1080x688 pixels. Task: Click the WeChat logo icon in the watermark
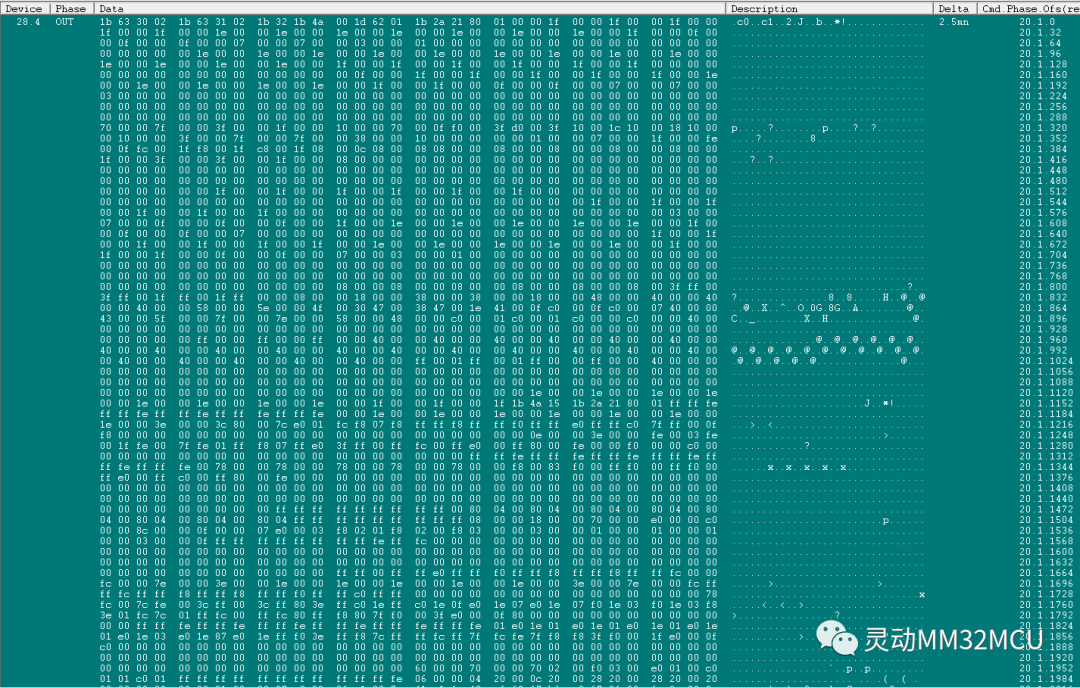pyautogui.click(x=838, y=638)
